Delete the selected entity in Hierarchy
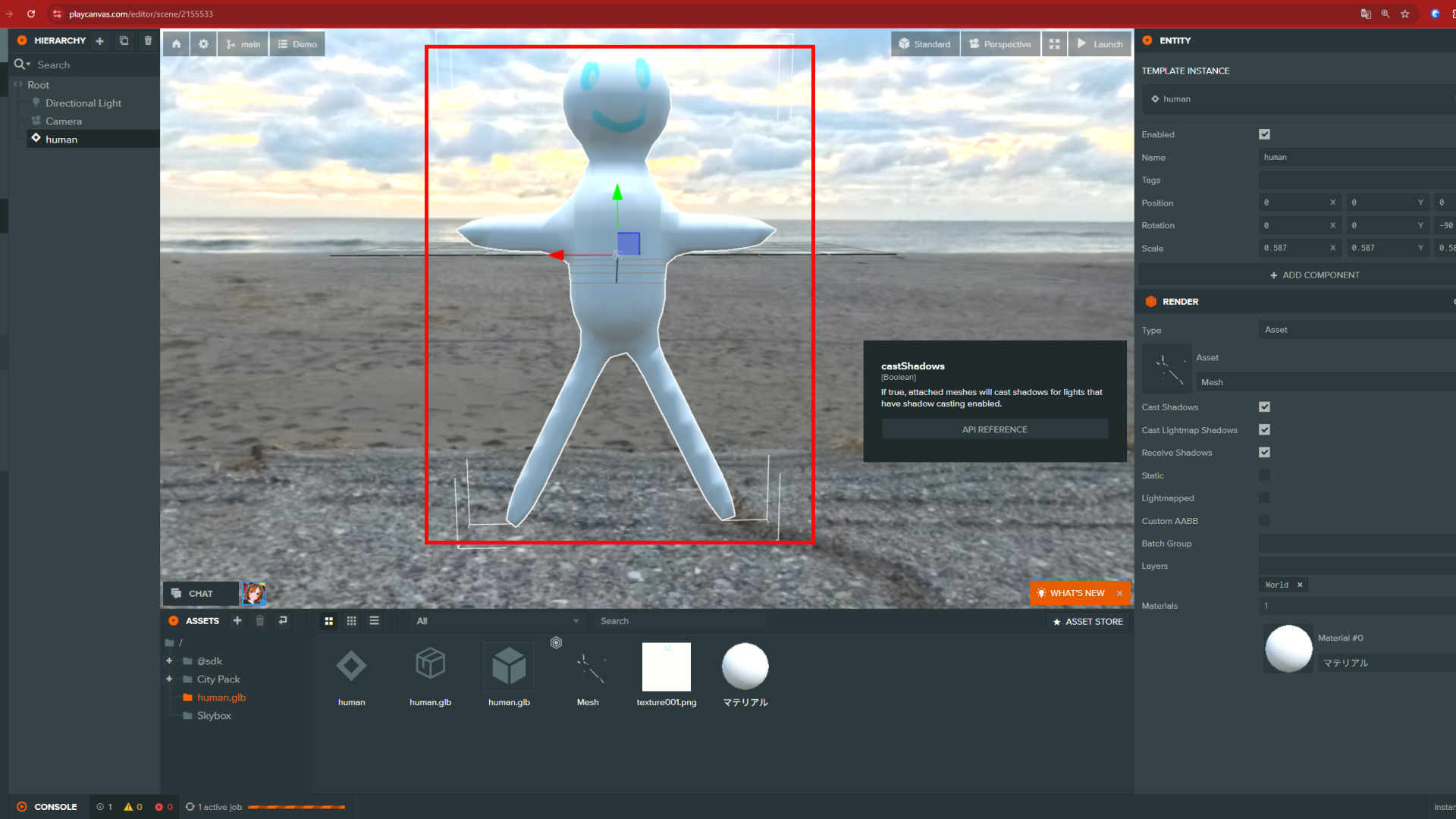Viewport: 1456px width, 819px height. (x=148, y=41)
